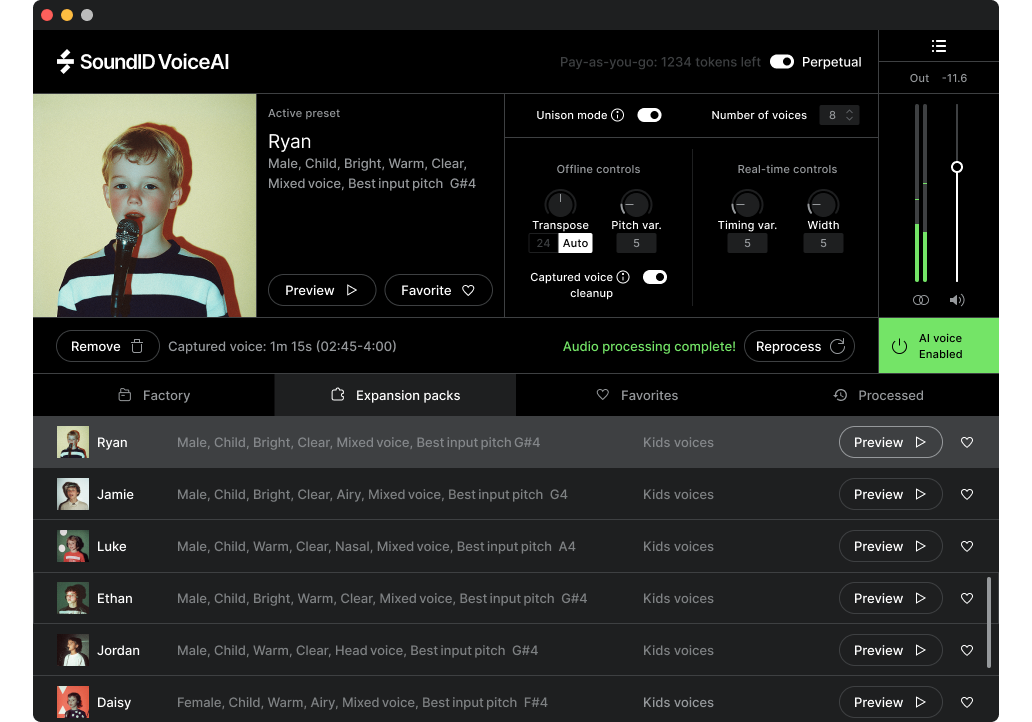Select the Jamie voice thumbnail
The width and height of the screenshot is (1032, 722).
[72, 494]
